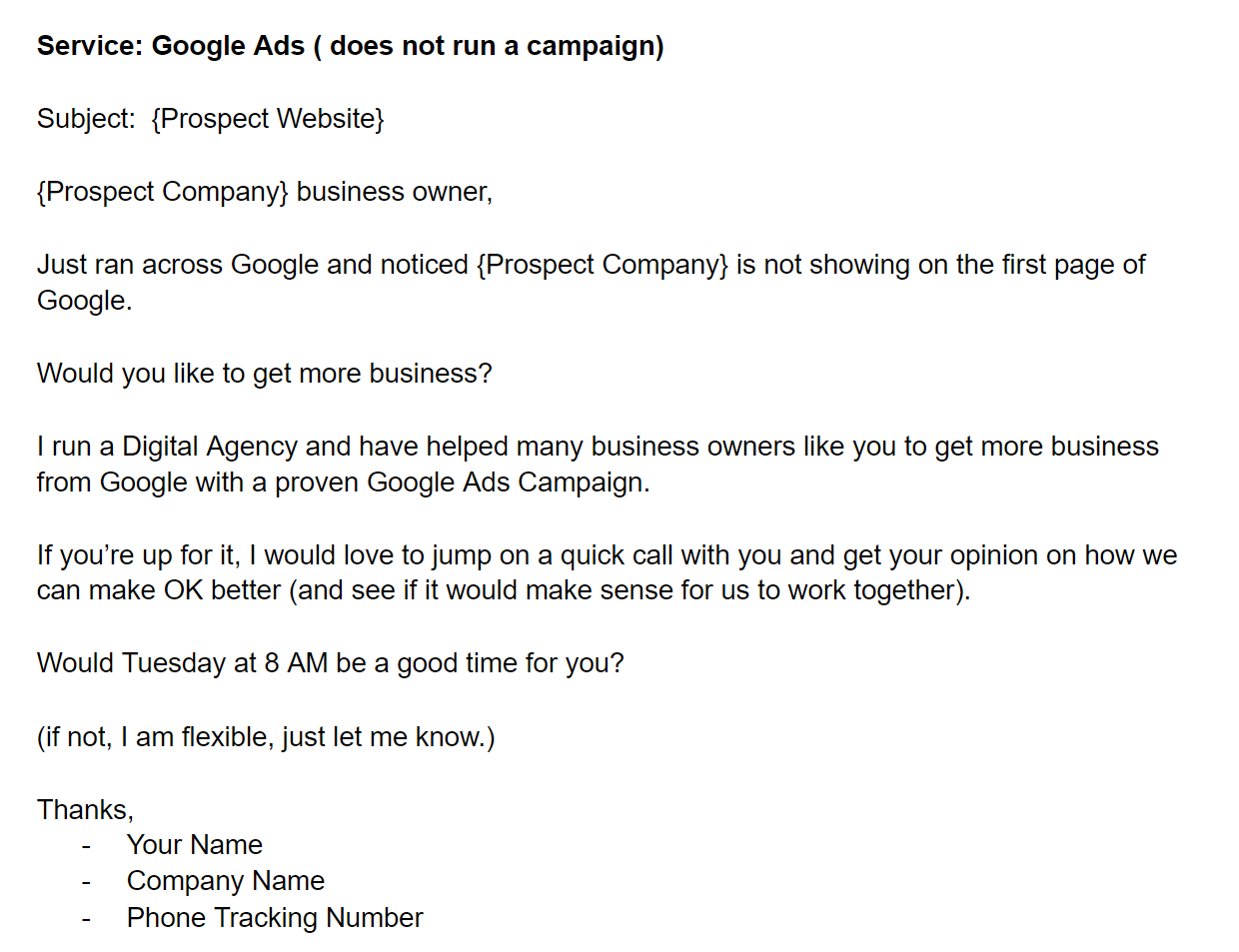
Task: Click the {Prospect Company} placeholder in the greeting
Action: [x=162, y=192]
